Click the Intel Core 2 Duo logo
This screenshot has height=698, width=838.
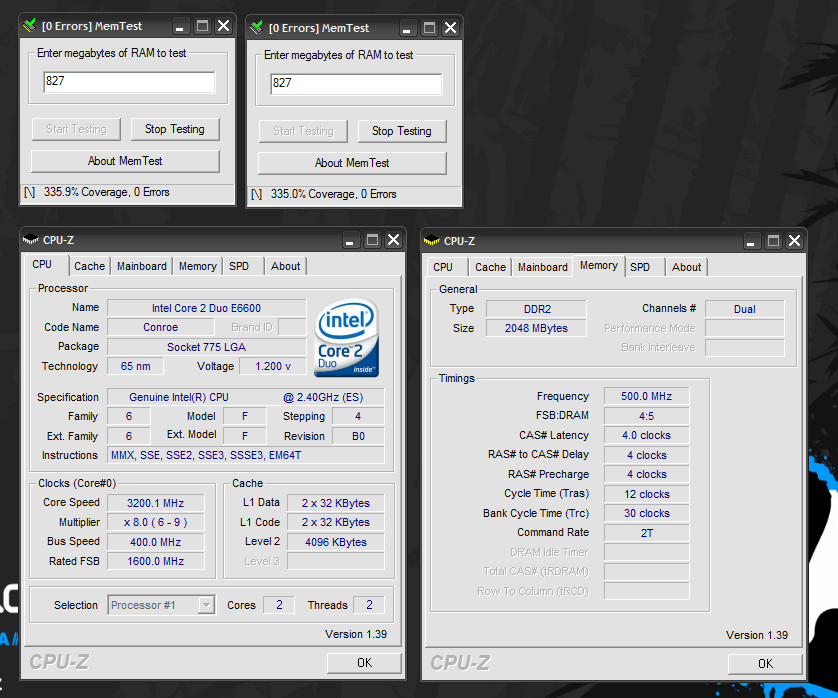(347, 339)
